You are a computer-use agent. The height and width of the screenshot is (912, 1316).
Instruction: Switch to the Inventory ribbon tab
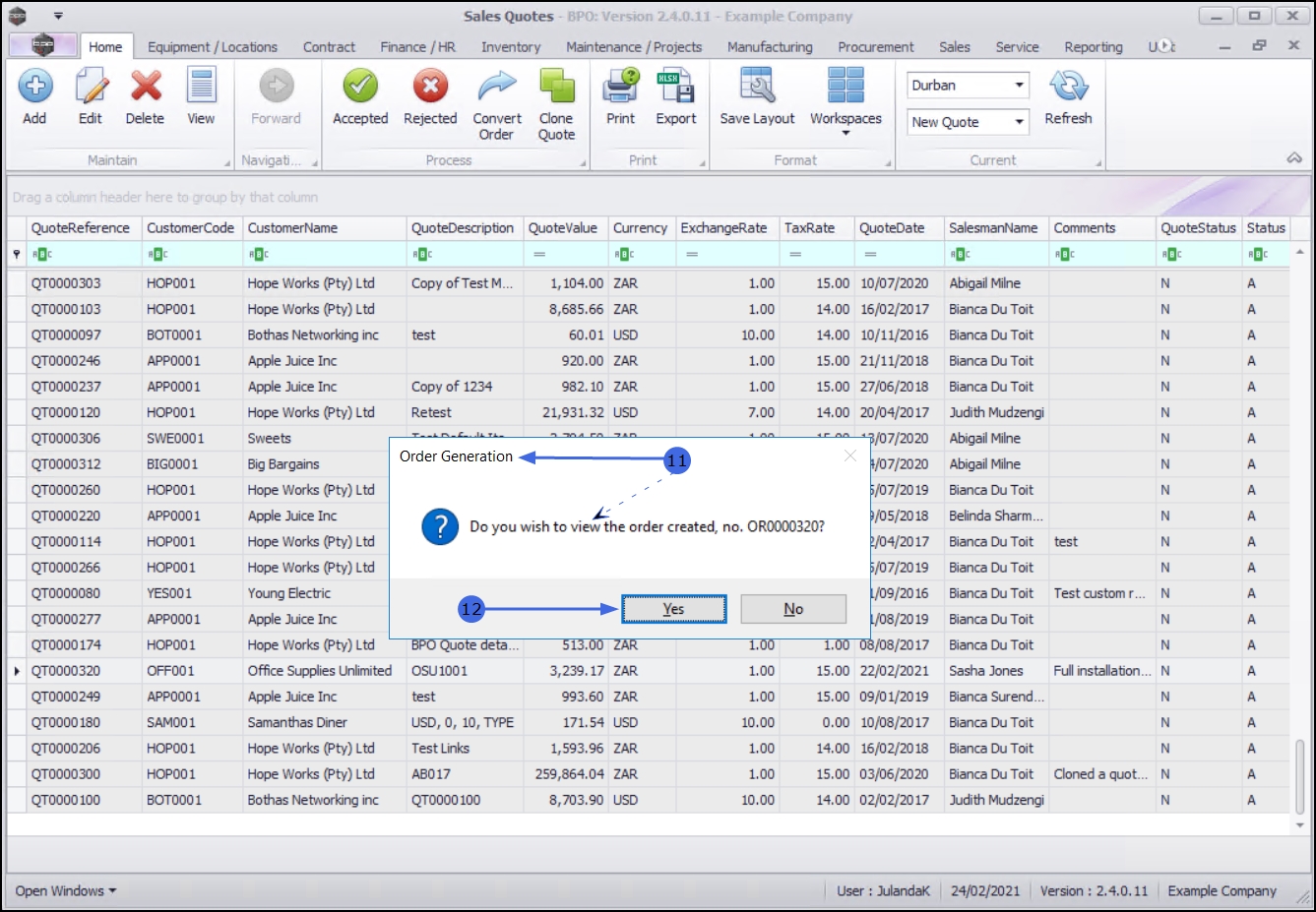click(510, 47)
